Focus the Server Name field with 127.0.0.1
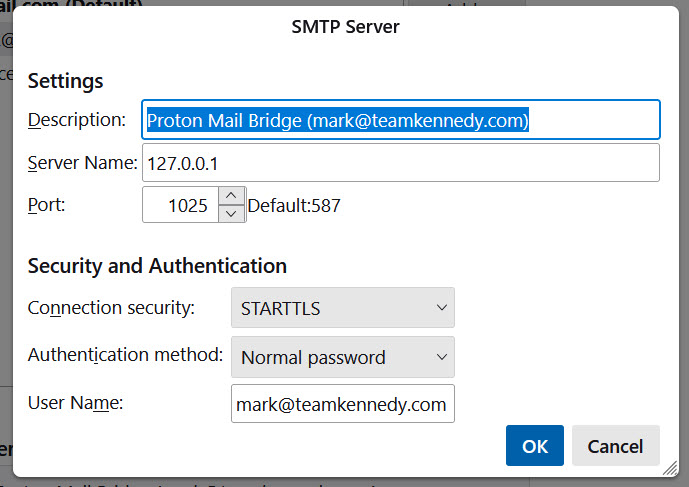The width and height of the screenshot is (689, 487). click(x=400, y=162)
